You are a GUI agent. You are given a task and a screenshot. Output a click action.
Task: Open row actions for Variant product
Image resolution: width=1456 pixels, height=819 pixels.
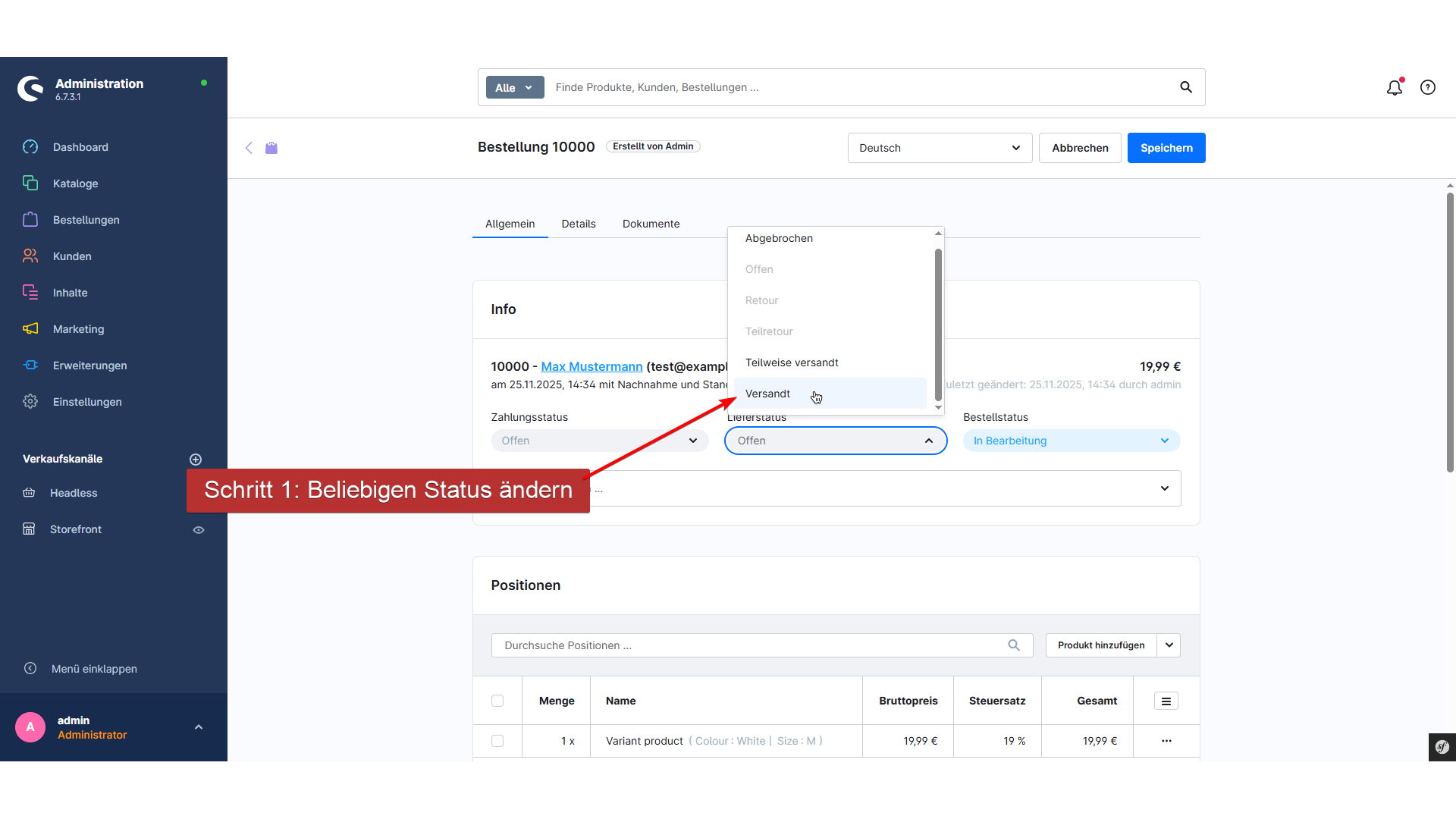1166,741
